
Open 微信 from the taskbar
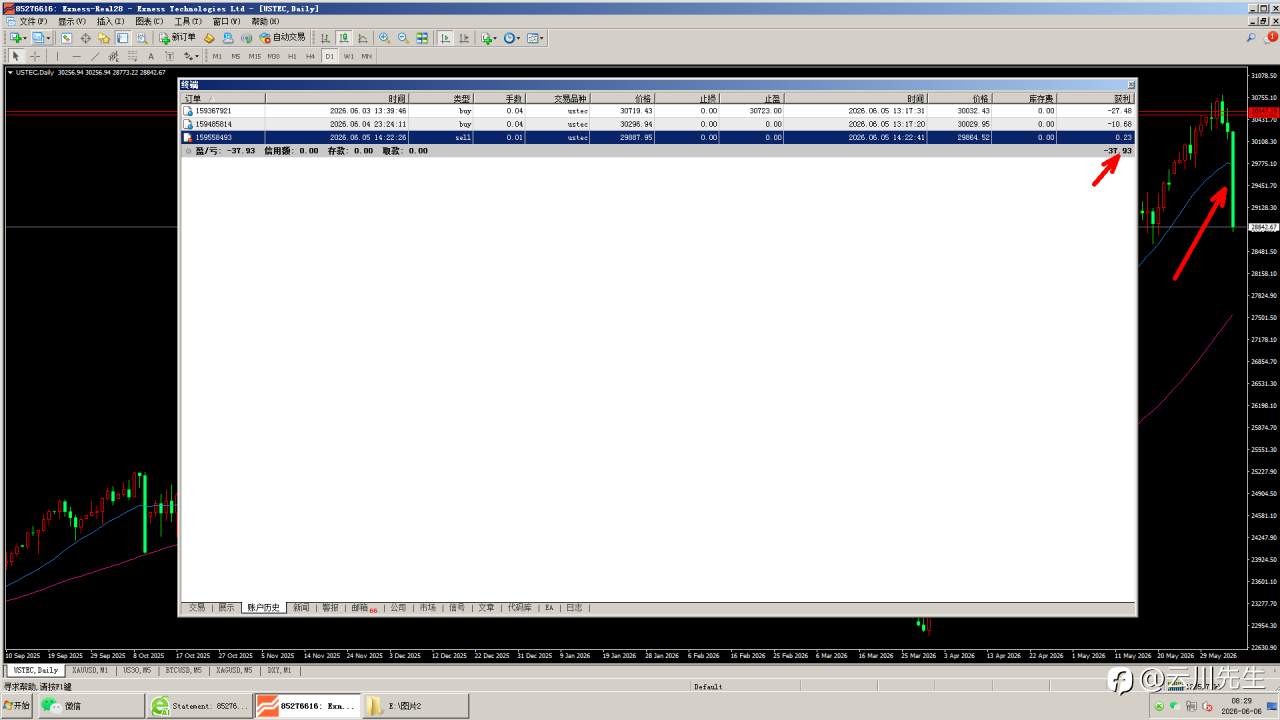tap(91, 706)
